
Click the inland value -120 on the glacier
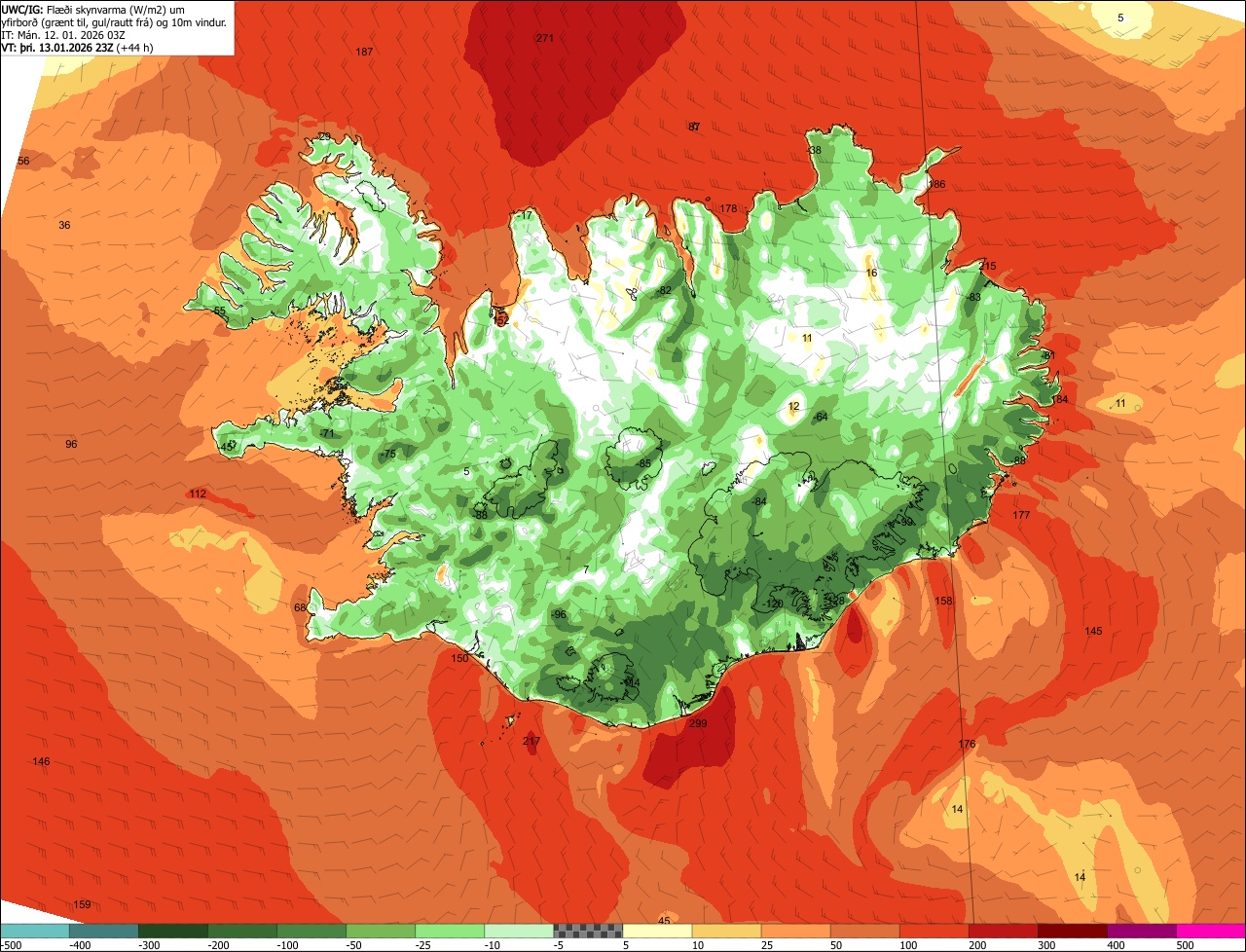774,604
